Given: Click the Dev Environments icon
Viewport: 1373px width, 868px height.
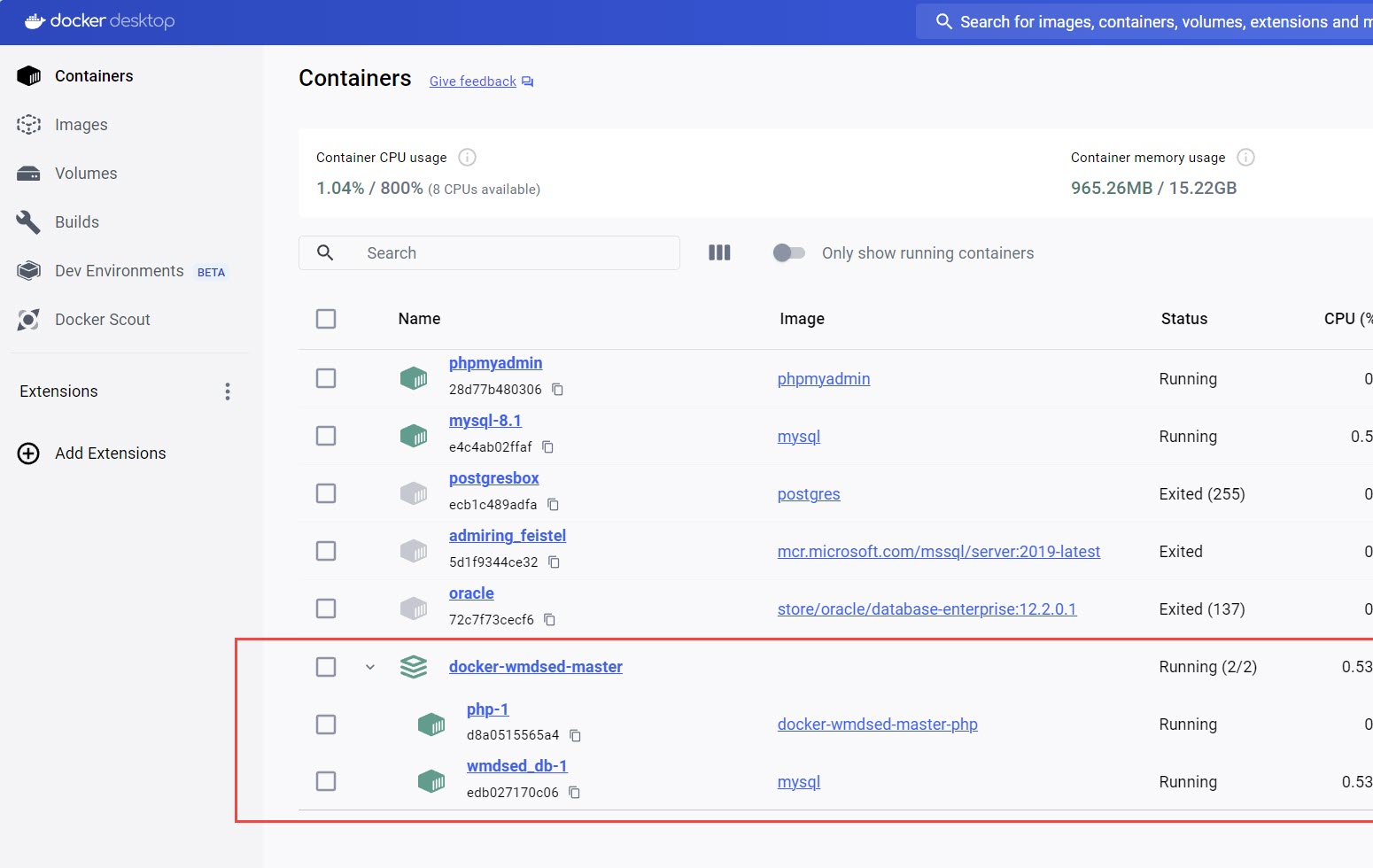Looking at the screenshot, I should click(29, 271).
